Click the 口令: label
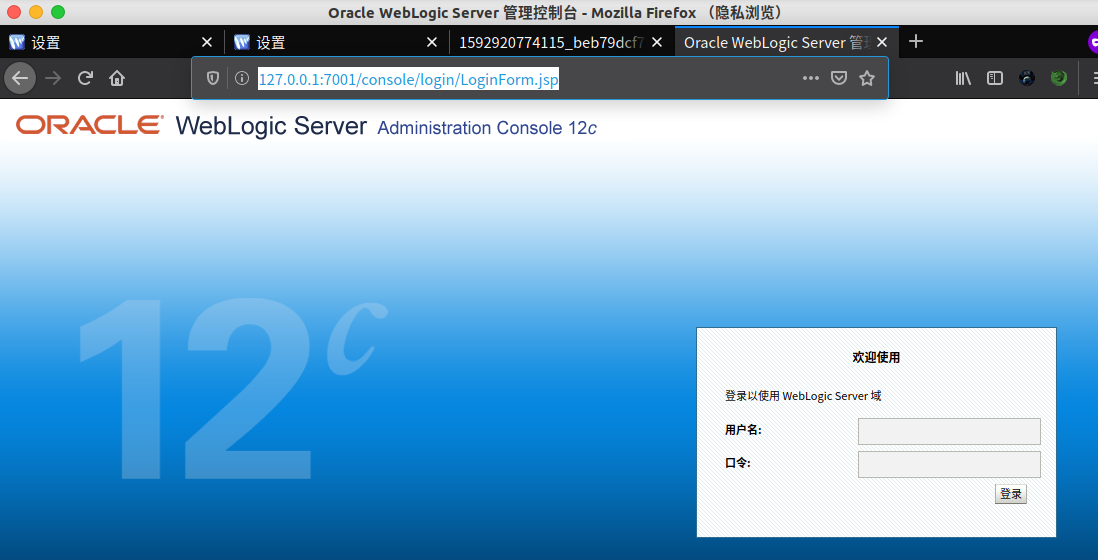Screen dimensions: 1098x560 pyautogui.click(x=737, y=463)
